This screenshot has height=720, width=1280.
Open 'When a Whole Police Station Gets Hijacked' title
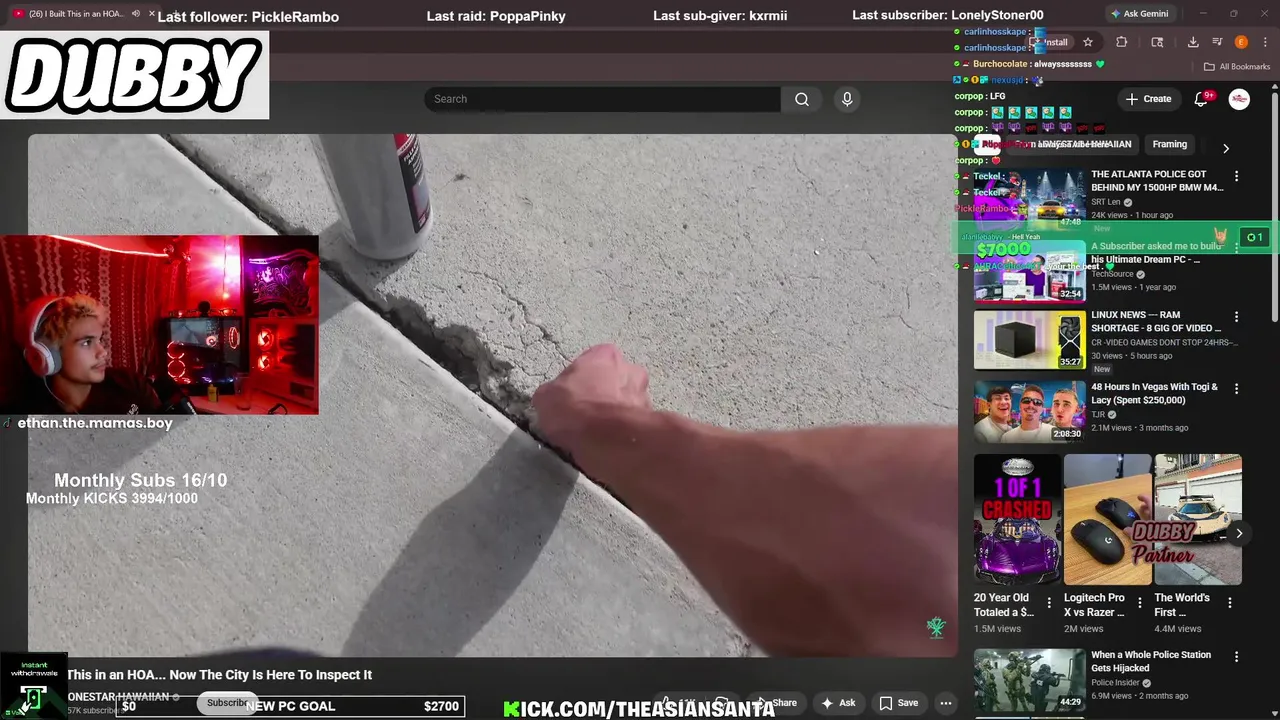point(1151,661)
